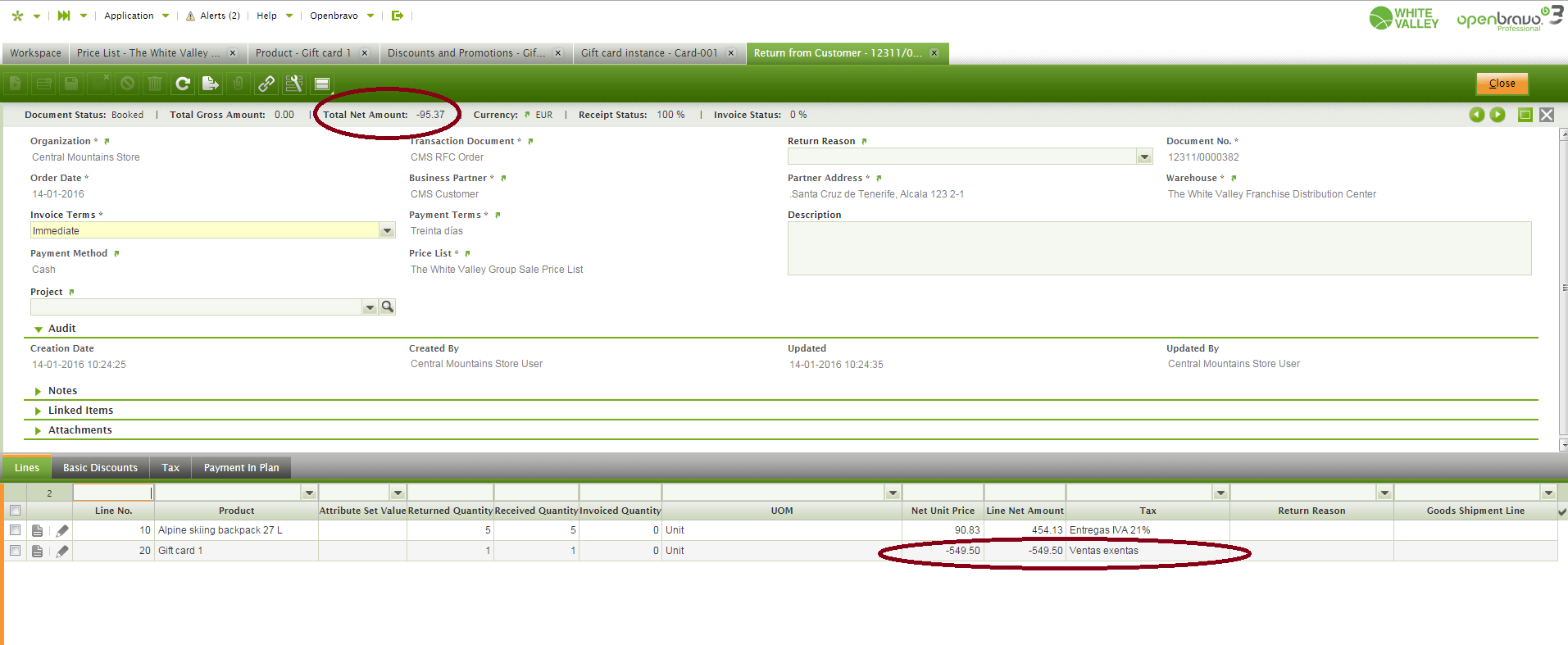Click the Warehouse field link arrow icon
Viewport: 1568px width, 645px height.
pos(1234,179)
